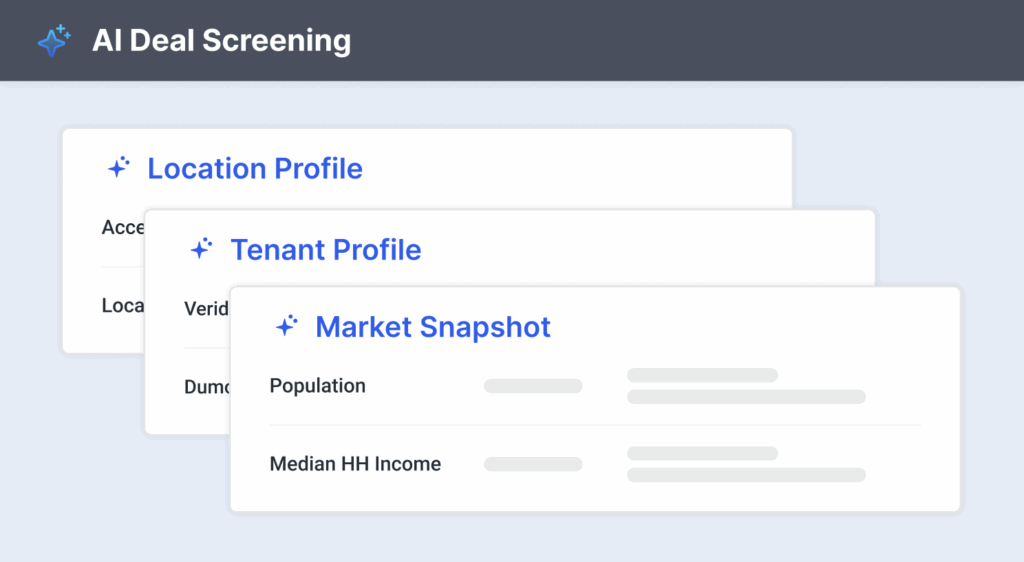
Task: Click the top description placeholder in Median HH Income row
Action: [x=702, y=453]
